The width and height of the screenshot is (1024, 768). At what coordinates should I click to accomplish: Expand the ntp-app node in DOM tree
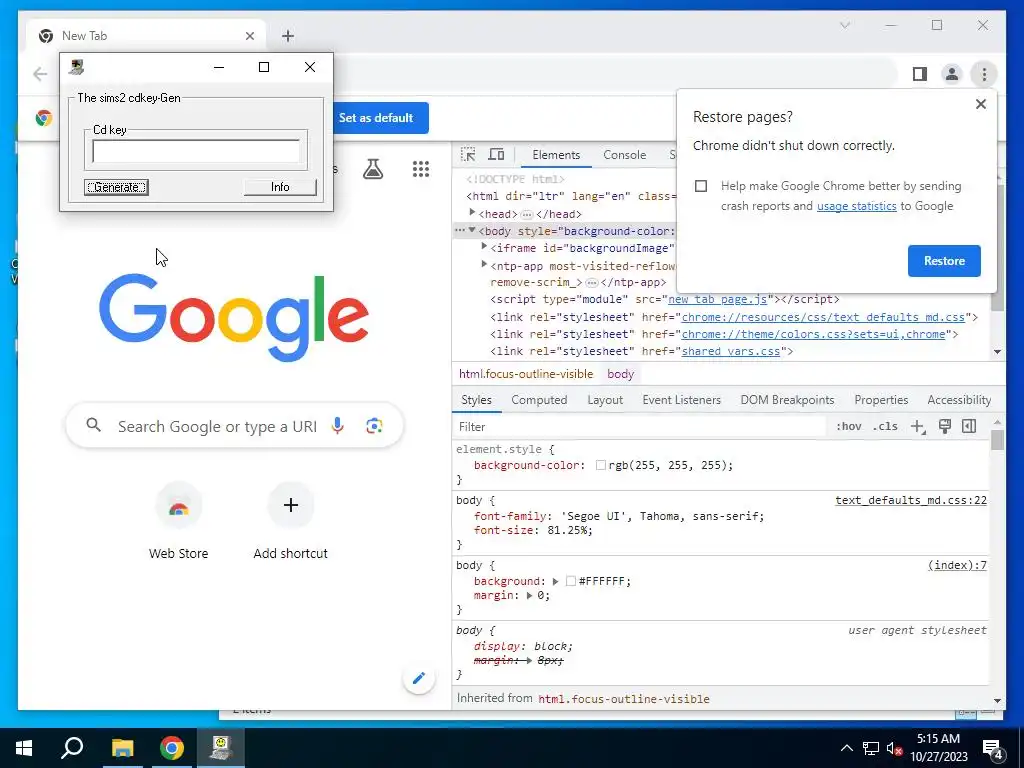point(484,265)
